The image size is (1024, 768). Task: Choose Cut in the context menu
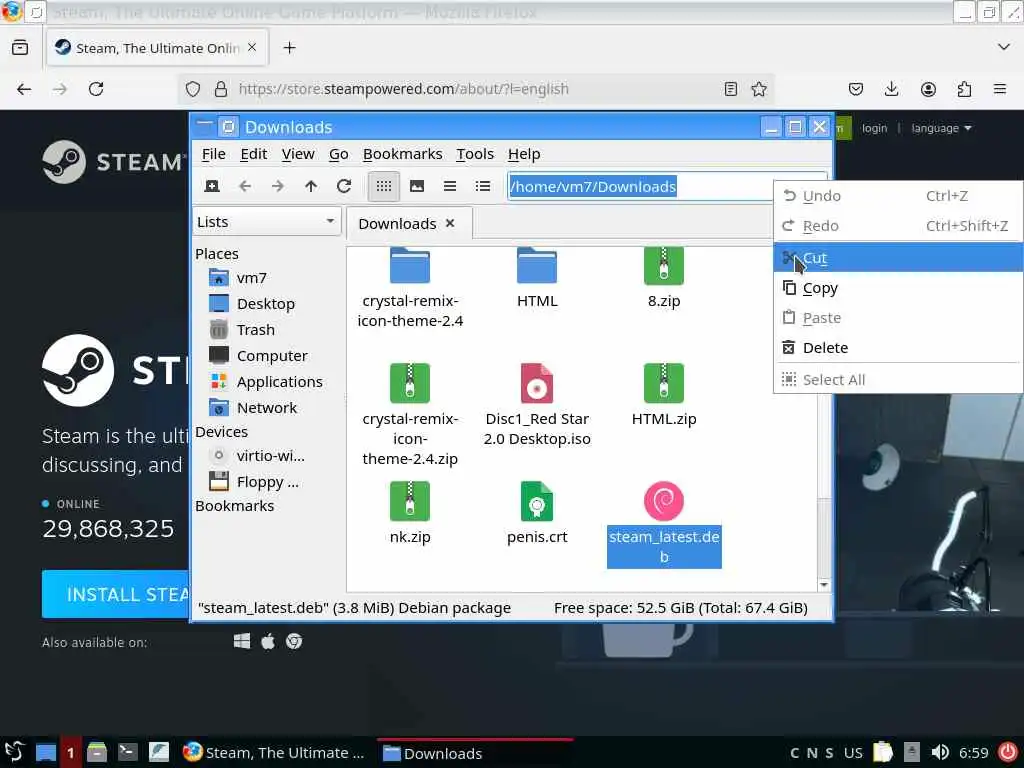tap(898, 258)
